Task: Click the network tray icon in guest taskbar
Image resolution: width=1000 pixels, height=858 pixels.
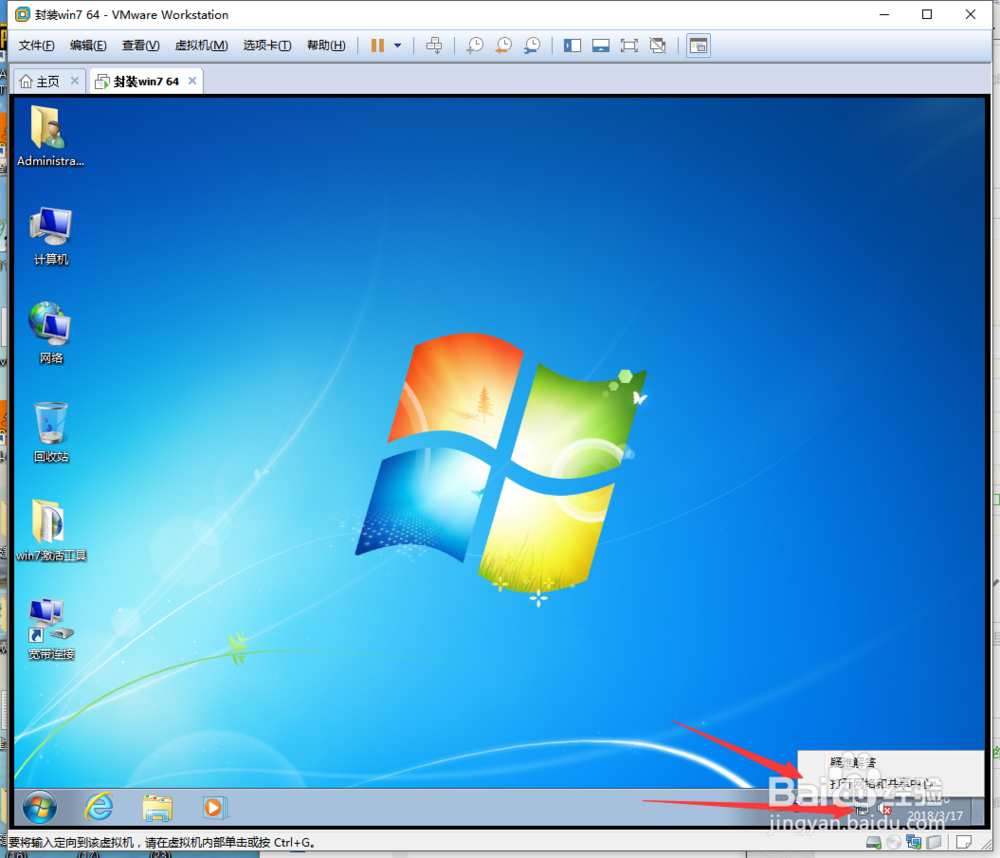Action: (862, 809)
